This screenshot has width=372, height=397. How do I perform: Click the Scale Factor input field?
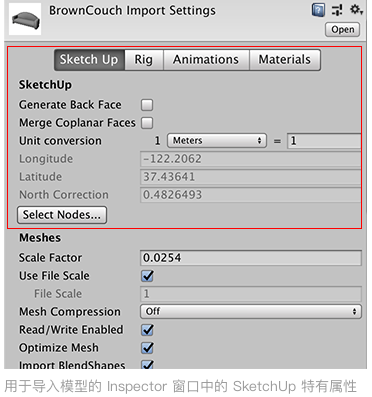click(x=251, y=258)
